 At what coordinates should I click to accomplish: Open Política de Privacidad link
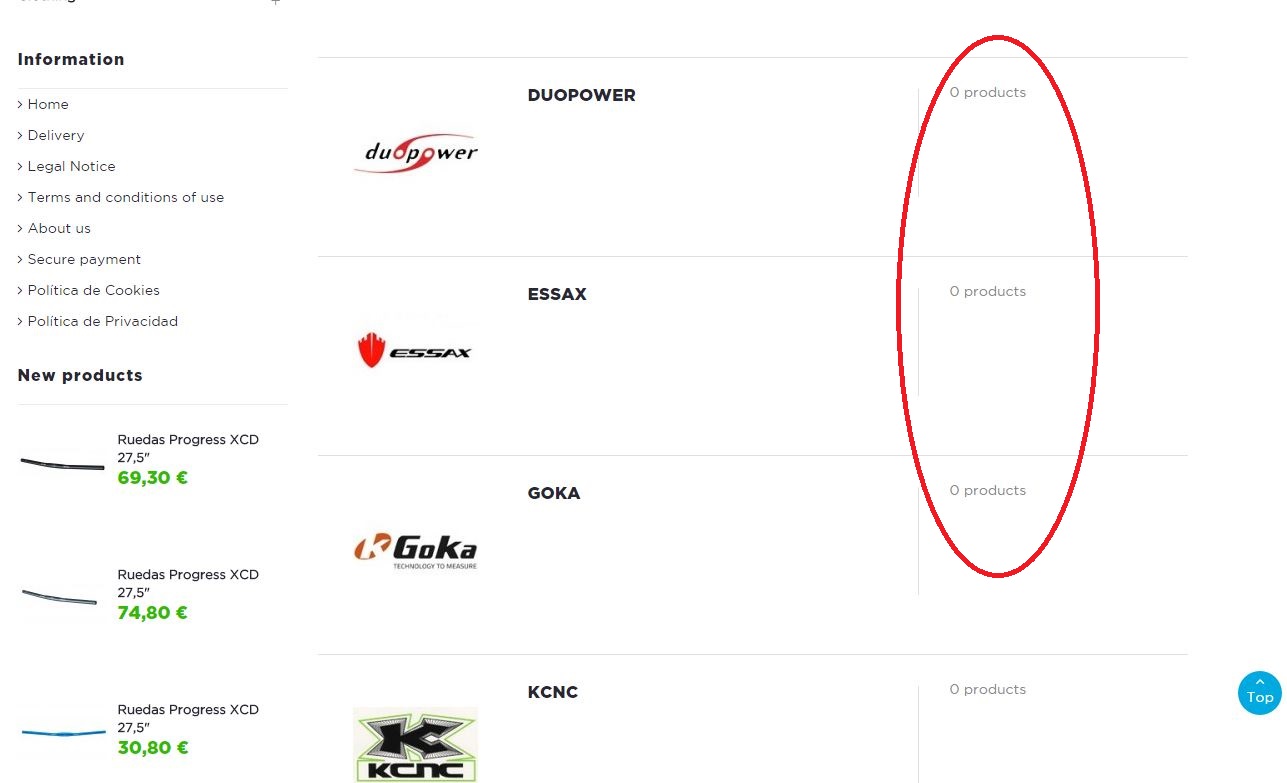click(x=102, y=321)
